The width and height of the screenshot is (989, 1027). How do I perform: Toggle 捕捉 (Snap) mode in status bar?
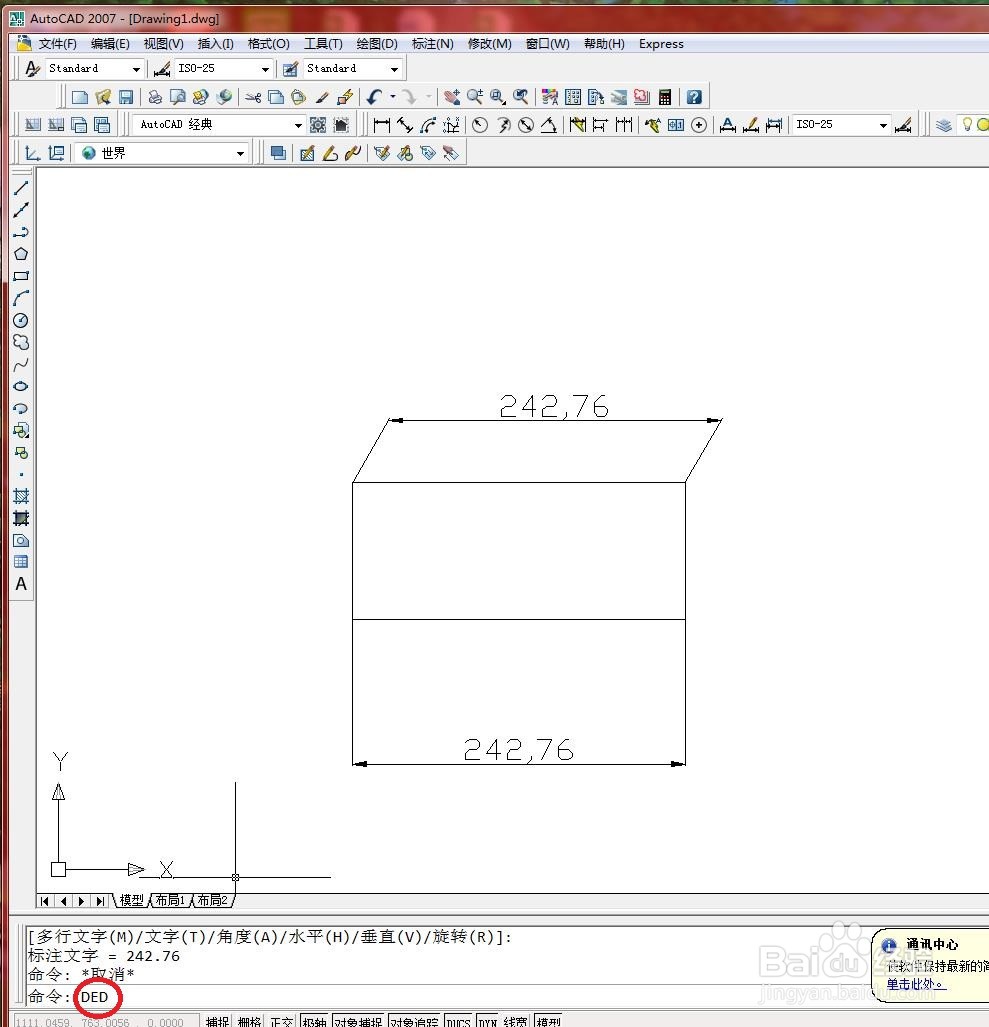[x=217, y=1021]
